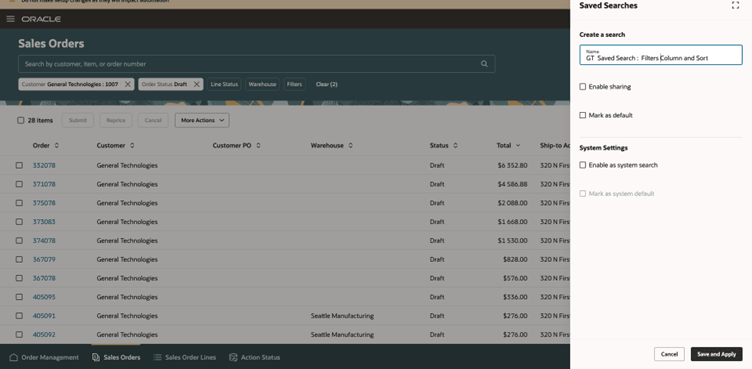The height and width of the screenshot is (369, 752).
Task: Sort by the Order column arrows
Action: [x=57, y=145]
